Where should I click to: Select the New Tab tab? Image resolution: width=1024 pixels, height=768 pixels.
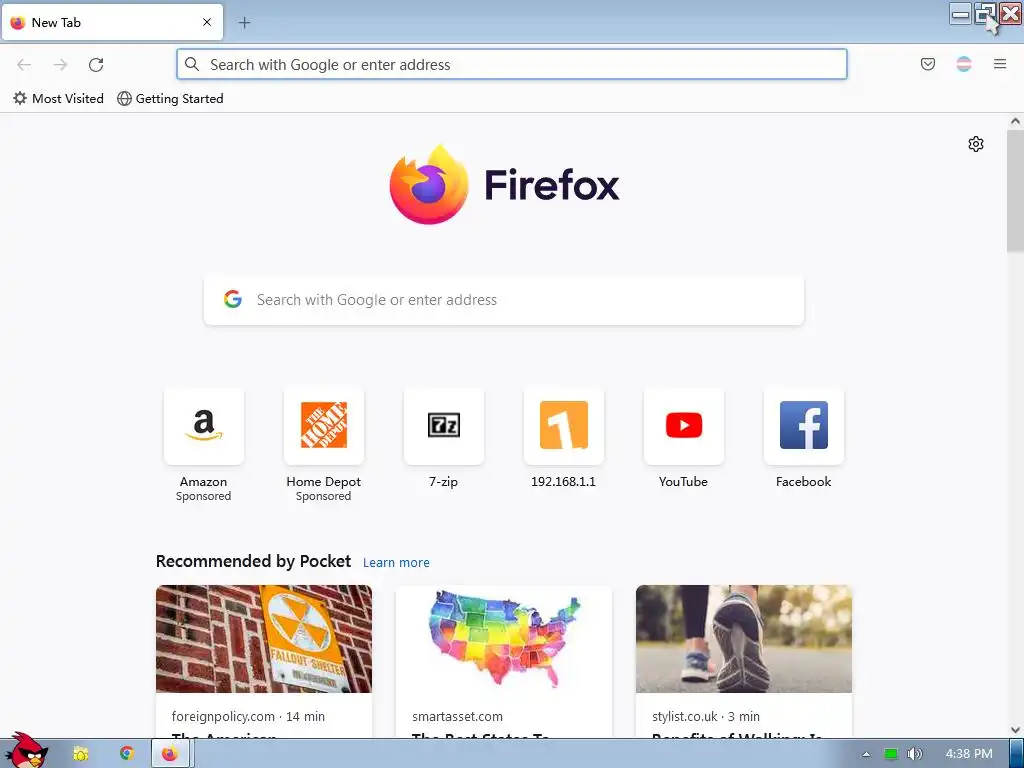click(112, 22)
